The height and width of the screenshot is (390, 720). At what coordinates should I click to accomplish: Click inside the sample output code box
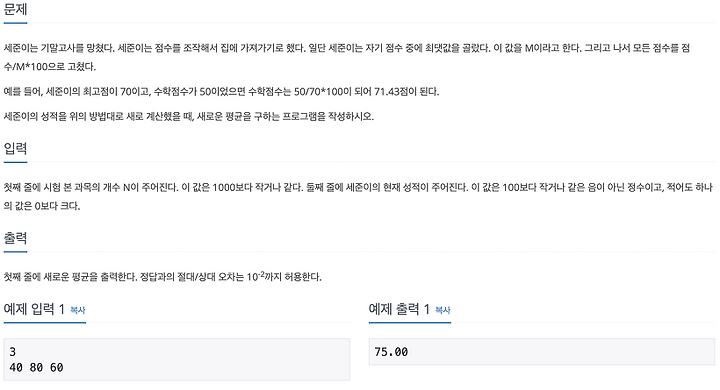click(x=542, y=352)
